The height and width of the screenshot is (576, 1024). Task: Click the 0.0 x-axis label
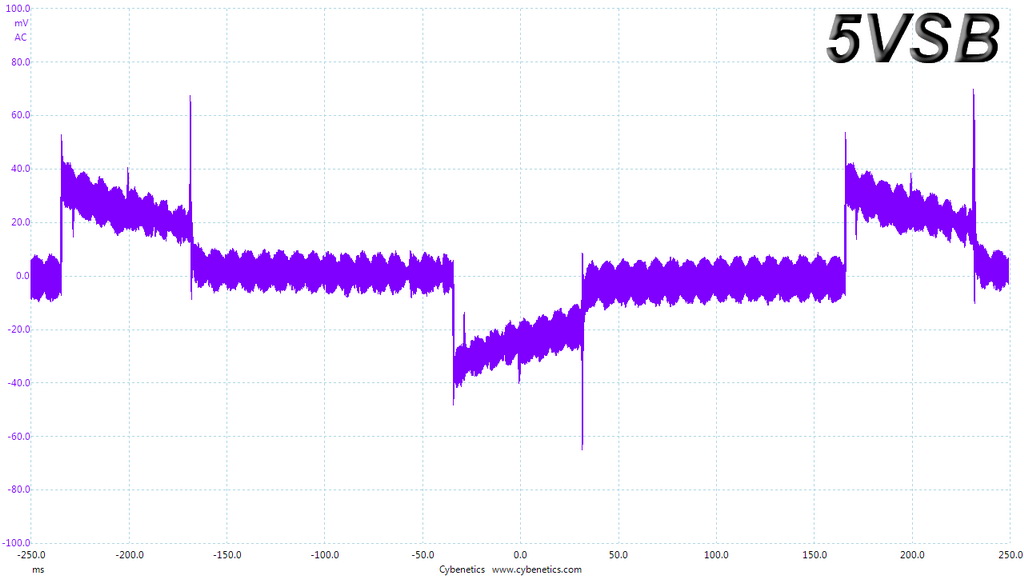pos(520,555)
